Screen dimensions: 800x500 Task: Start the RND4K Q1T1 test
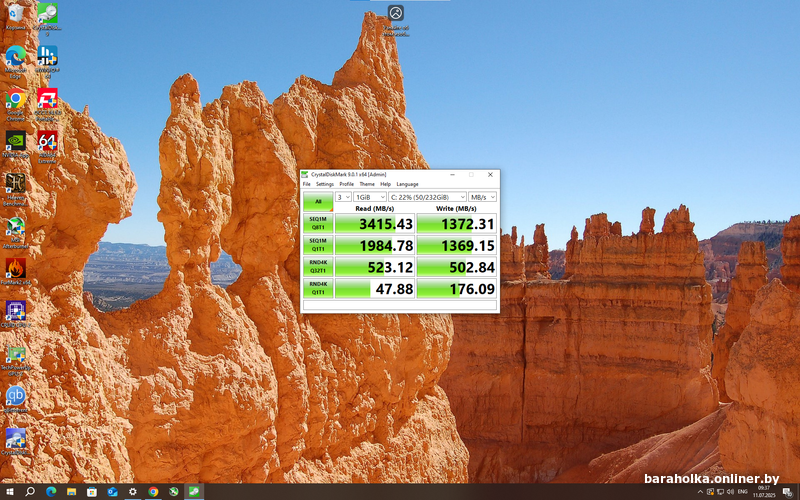pos(318,288)
